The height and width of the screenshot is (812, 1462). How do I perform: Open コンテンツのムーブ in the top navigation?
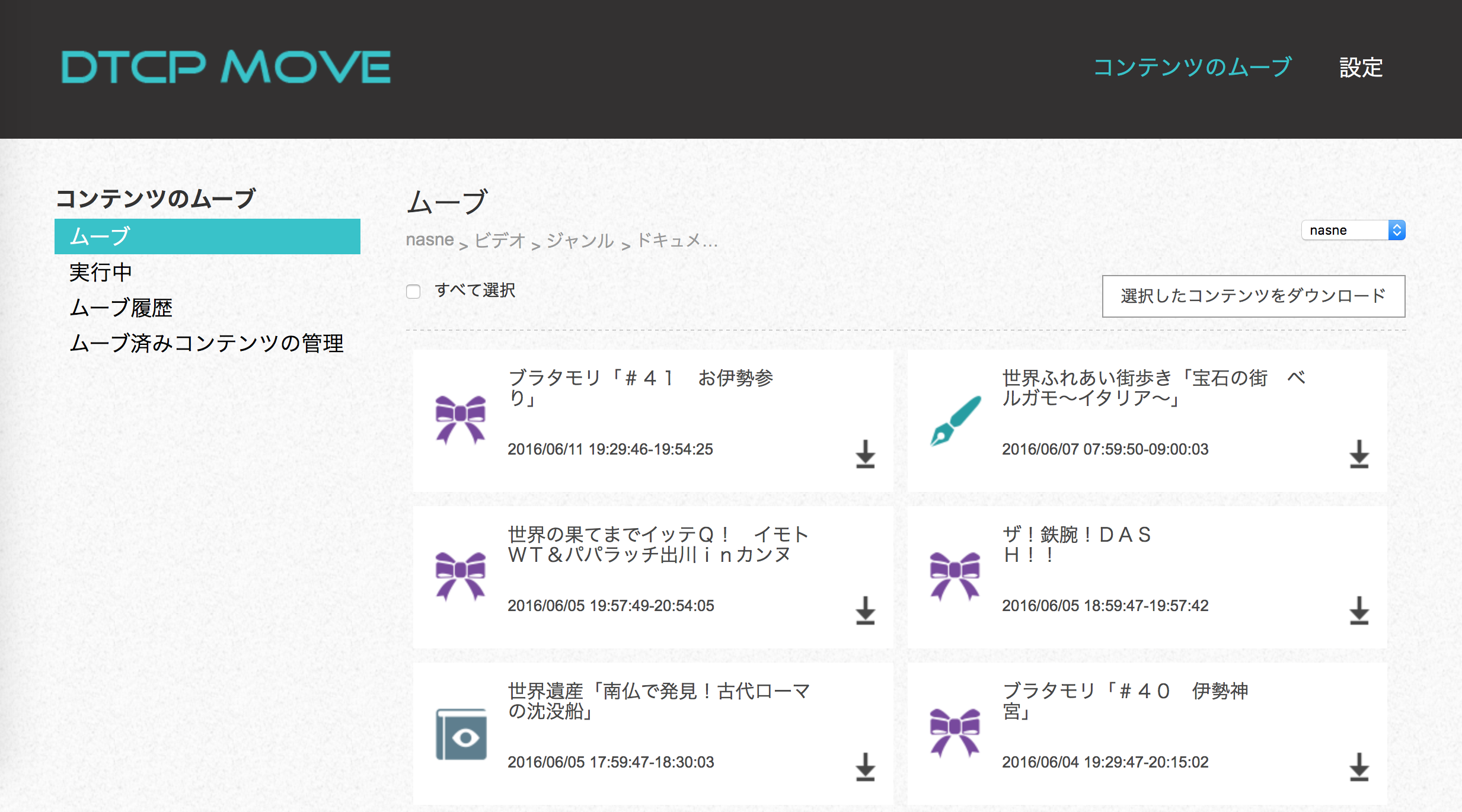(1192, 67)
